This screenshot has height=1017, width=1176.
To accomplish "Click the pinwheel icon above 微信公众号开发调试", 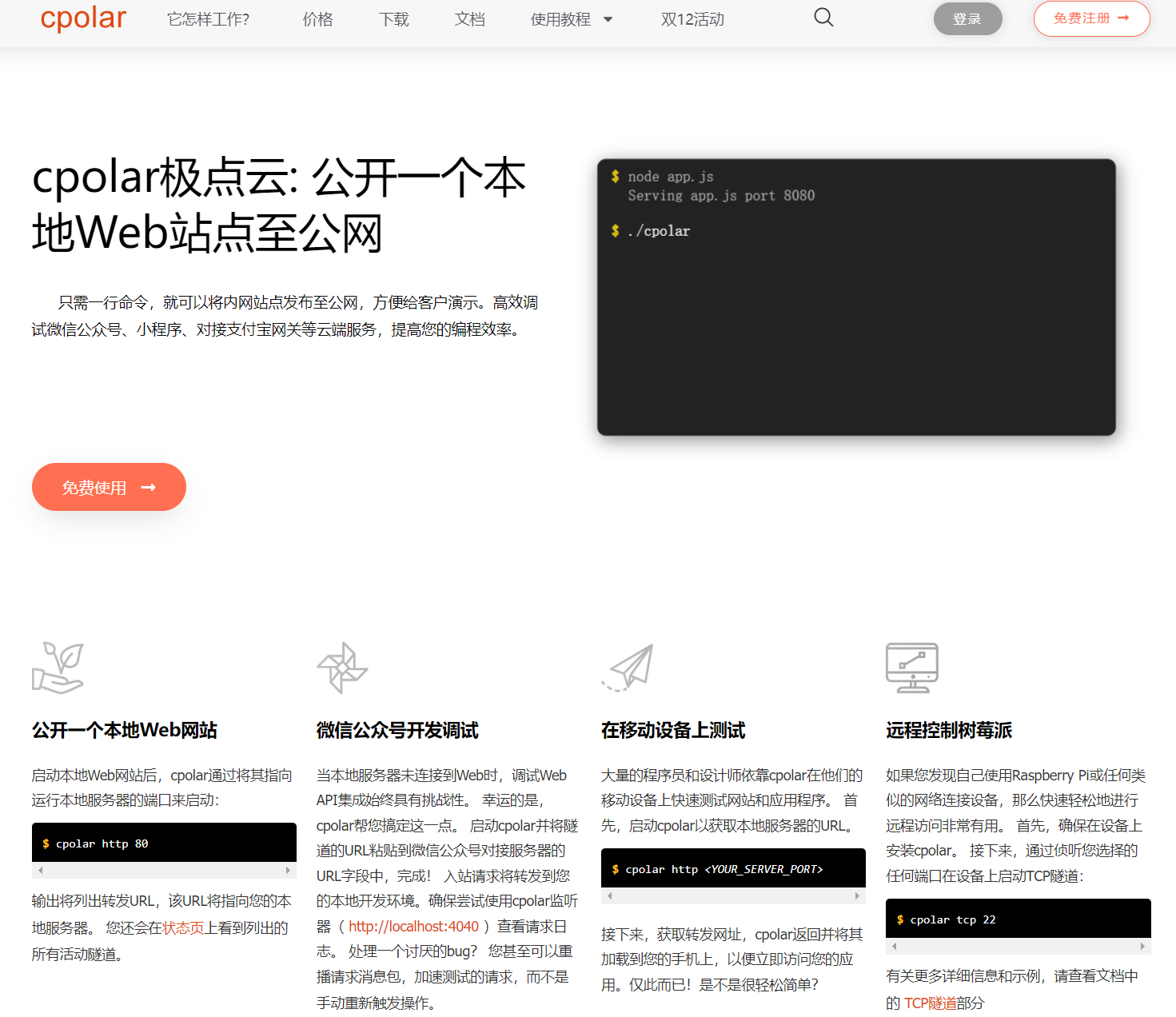I will click(x=342, y=668).
